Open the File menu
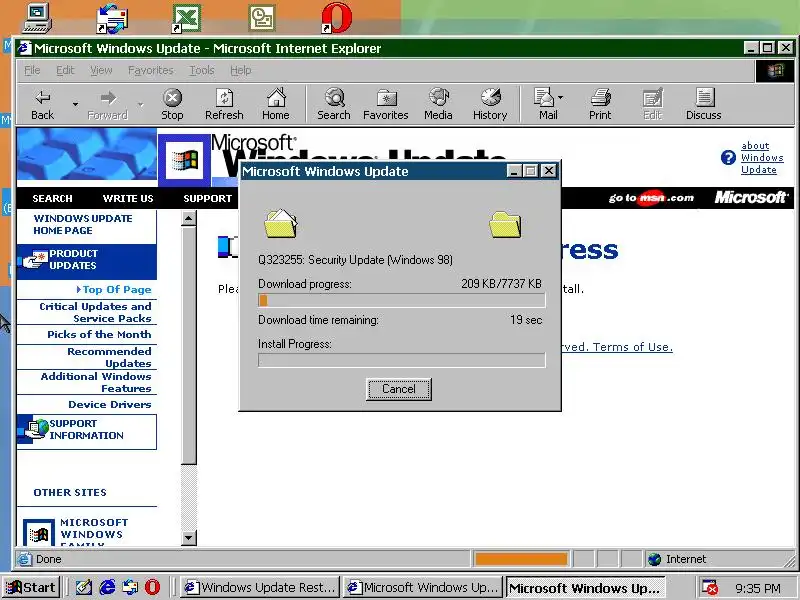The height and width of the screenshot is (600, 800). point(32,70)
